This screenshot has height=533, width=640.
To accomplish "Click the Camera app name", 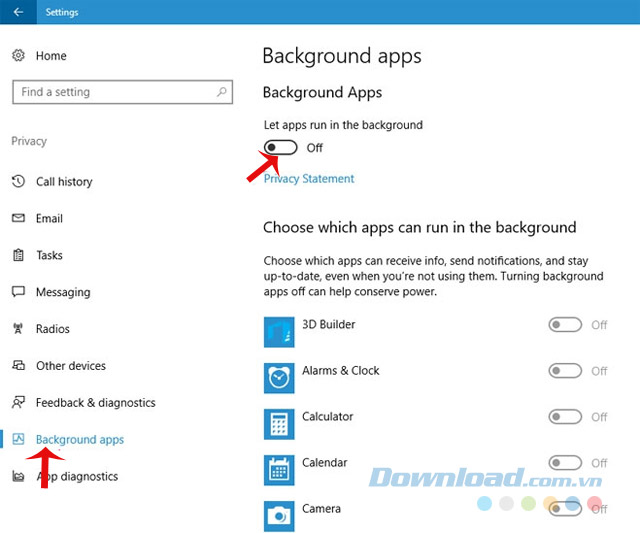I will (x=322, y=509).
